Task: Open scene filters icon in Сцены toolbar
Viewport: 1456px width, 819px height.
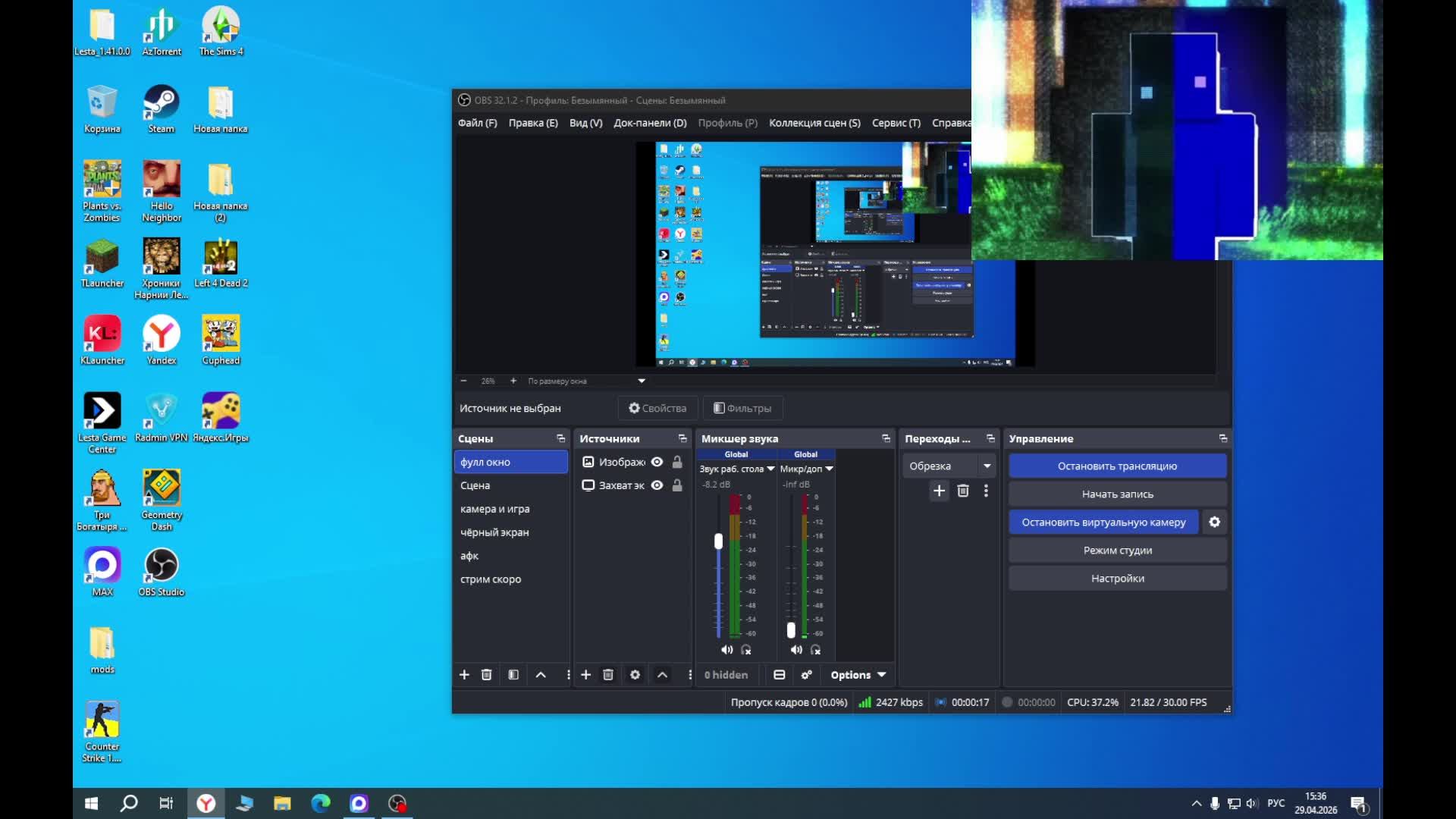Action: tap(513, 675)
